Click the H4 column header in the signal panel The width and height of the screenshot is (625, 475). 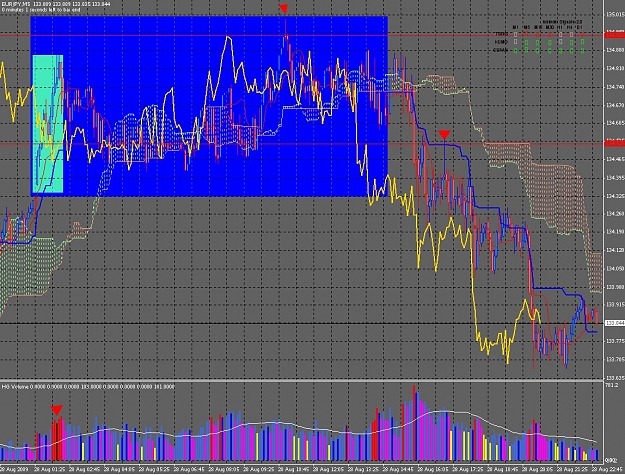[x=572, y=27]
